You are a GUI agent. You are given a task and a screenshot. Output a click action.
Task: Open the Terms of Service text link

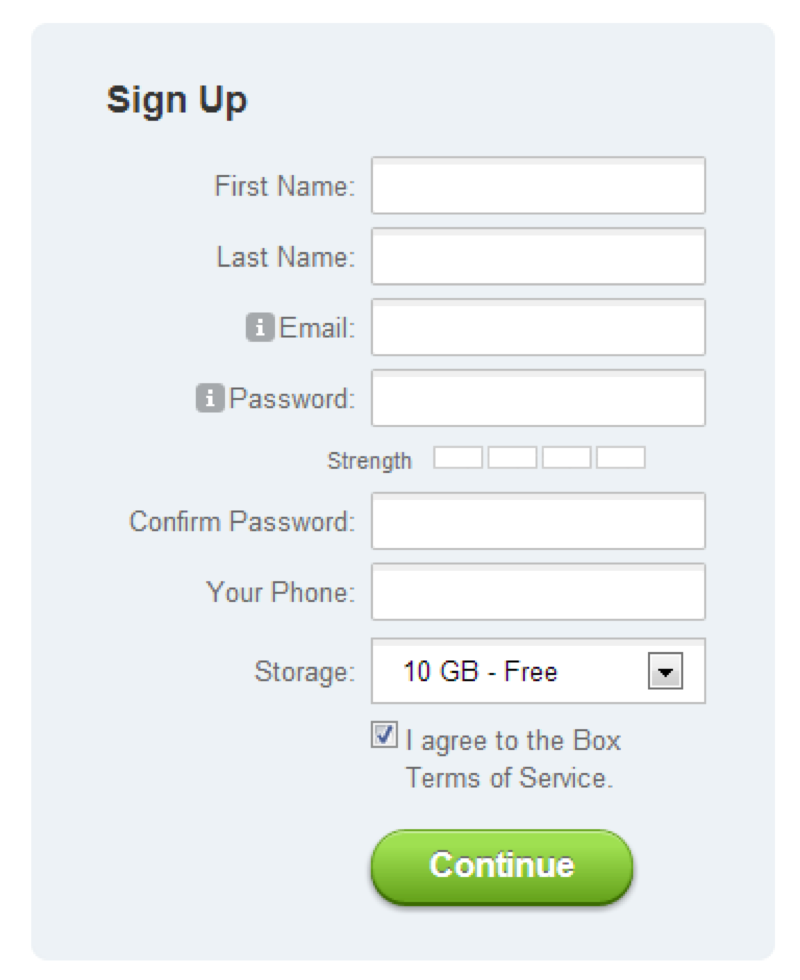pos(509,778)
